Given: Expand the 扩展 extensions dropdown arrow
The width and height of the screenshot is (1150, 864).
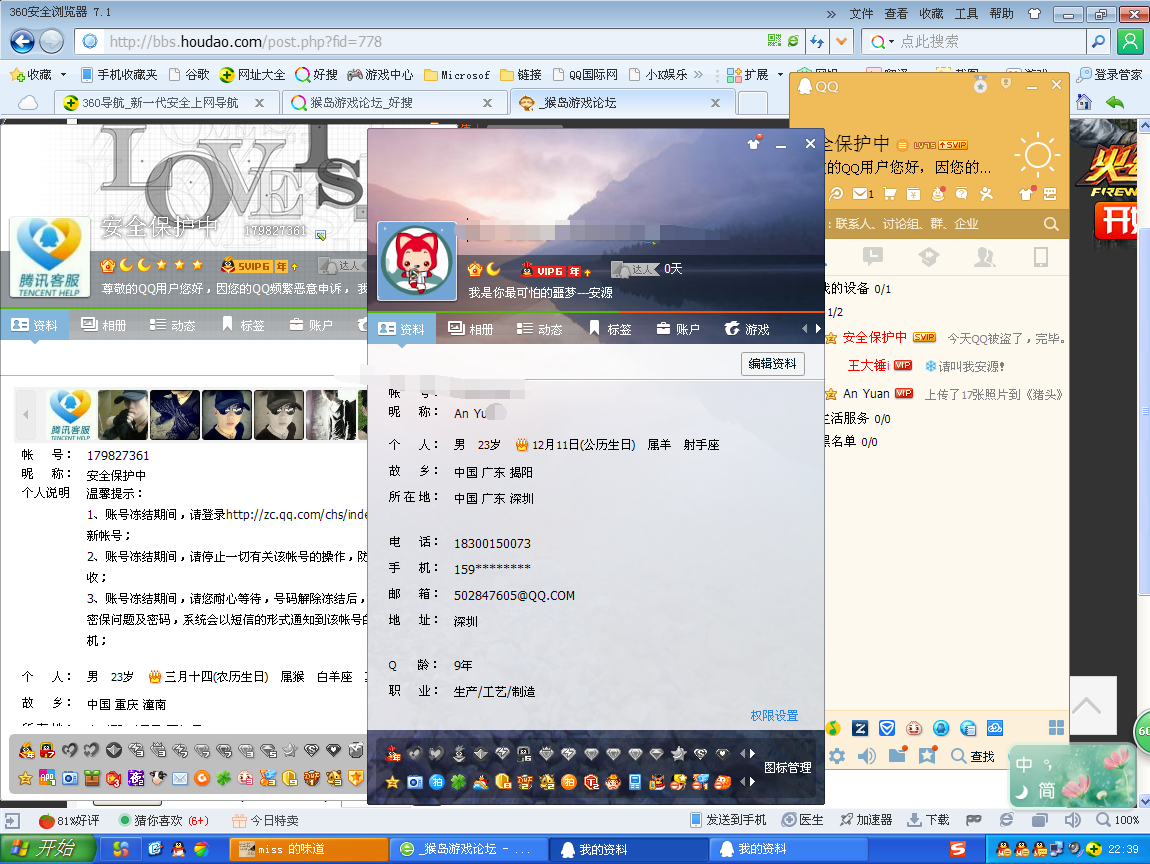Looking at the screenshot, I should (x=780, y=75).
